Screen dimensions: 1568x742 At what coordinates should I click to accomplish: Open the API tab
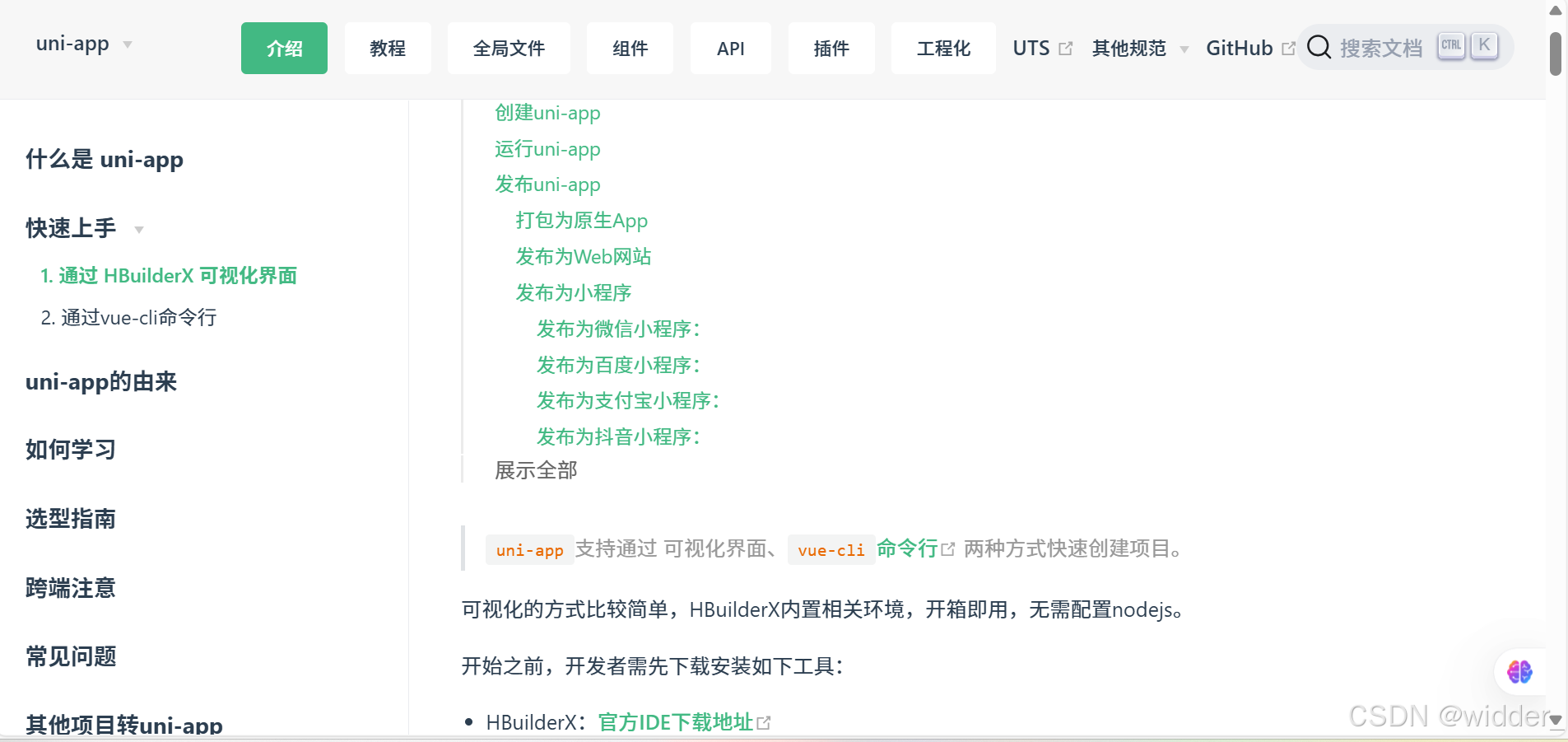pyautogui.click(x=731, y=49)
